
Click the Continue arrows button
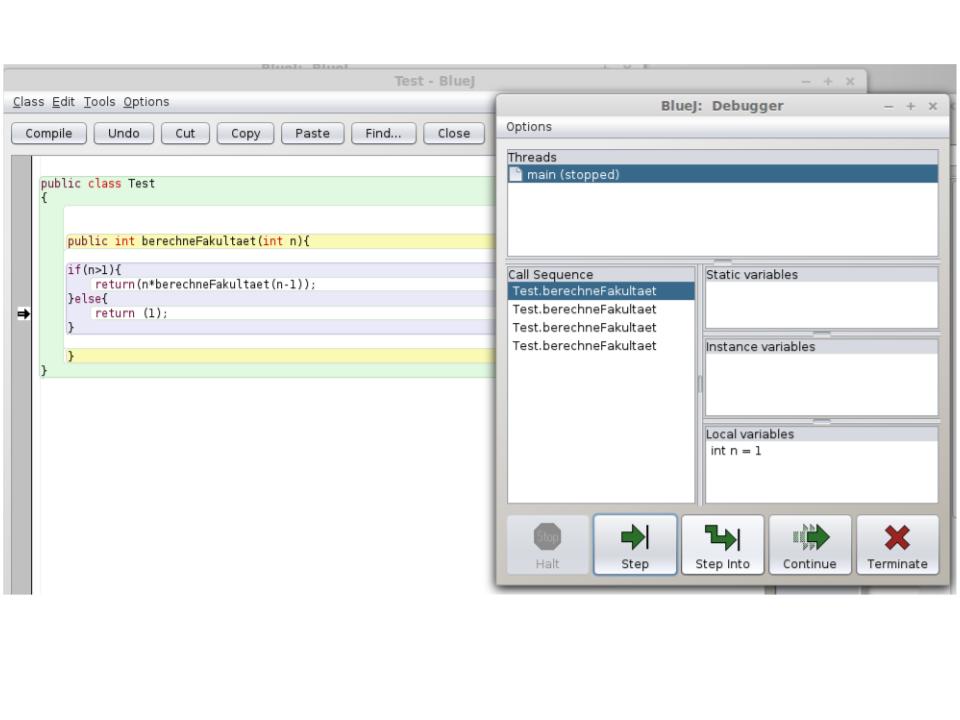(x=809, y=544)
